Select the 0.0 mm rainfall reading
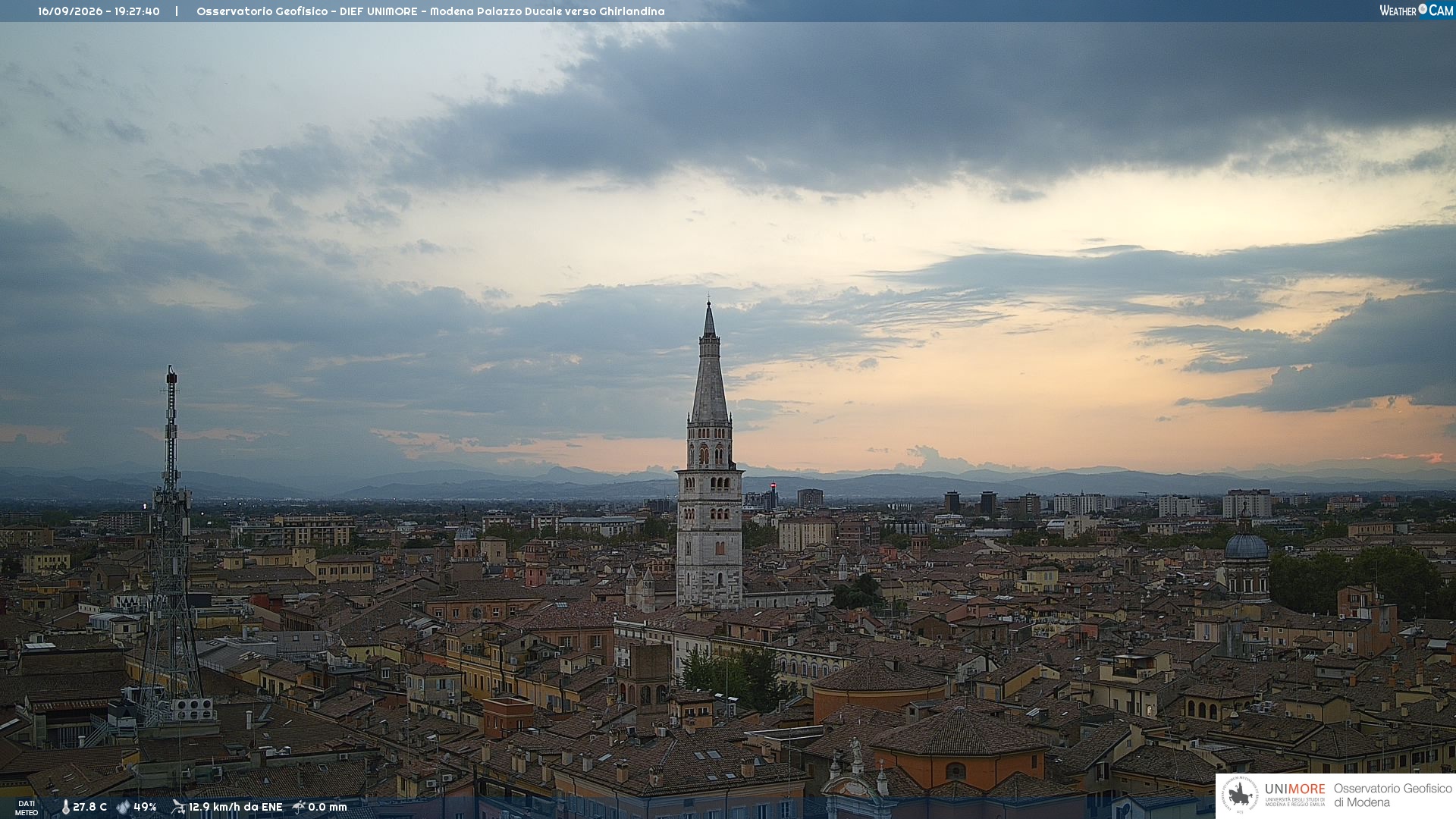This screenshot has height=819, width=1456. [x=328, y=807]
